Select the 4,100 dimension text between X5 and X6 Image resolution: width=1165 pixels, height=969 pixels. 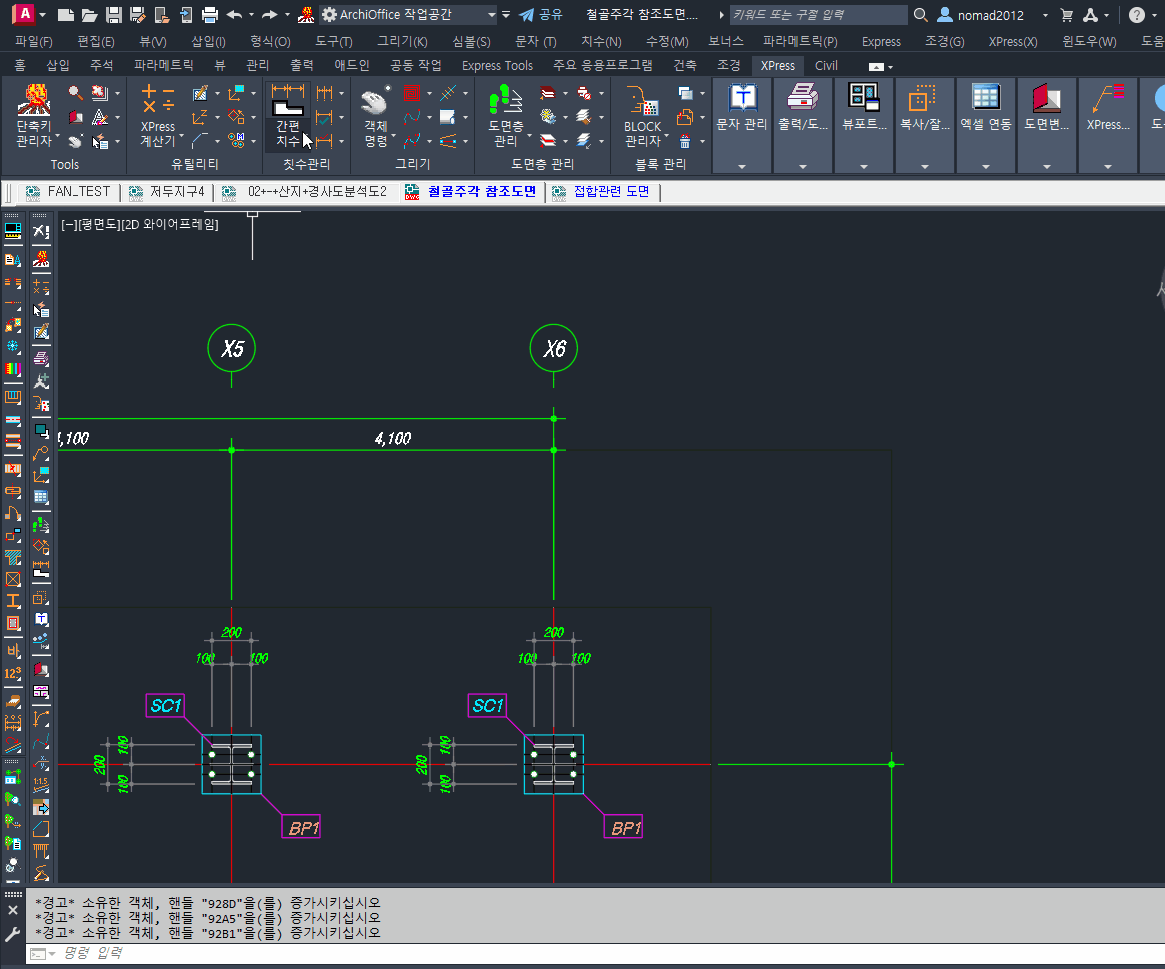click(392, 438)
